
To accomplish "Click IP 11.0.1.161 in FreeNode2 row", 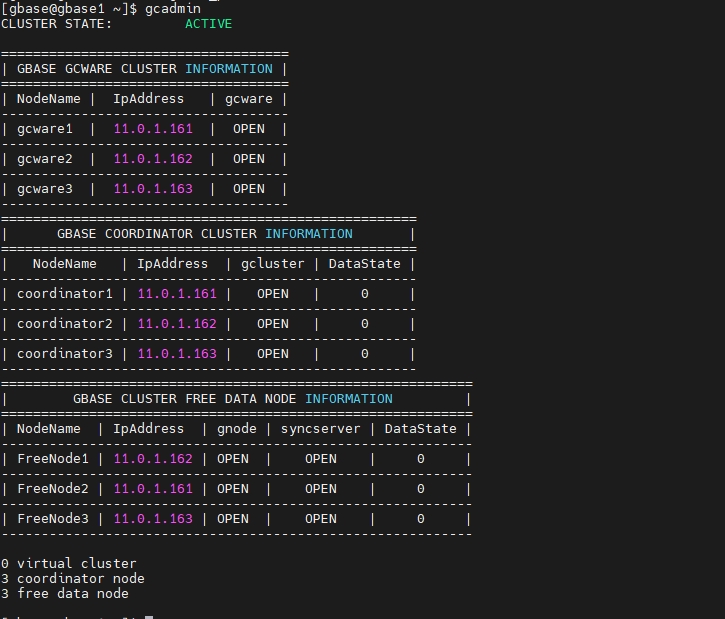I will click(x=153, y=489).
